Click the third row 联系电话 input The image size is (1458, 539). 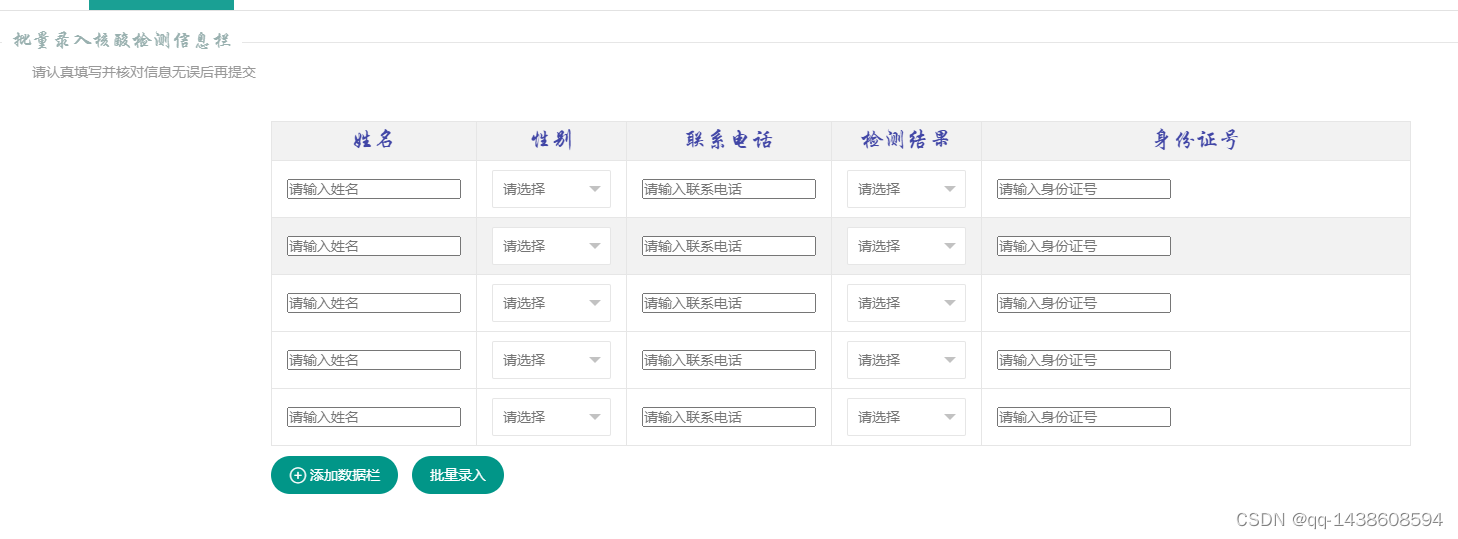pos(729,303)
